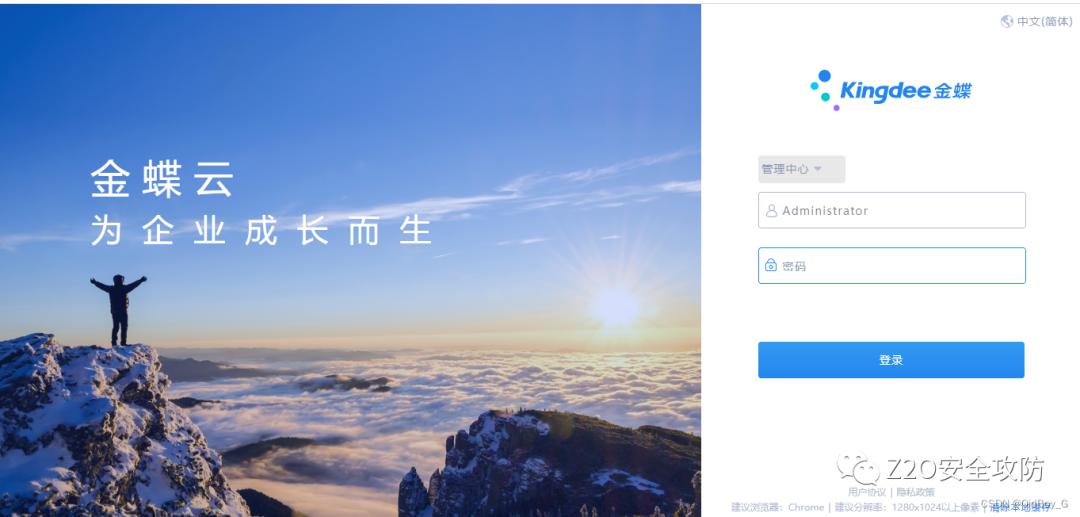Image resolution: width=1080 pixels, height=517 pixels.
Task: Click the lock icon in password field
Action: [771, 265]
